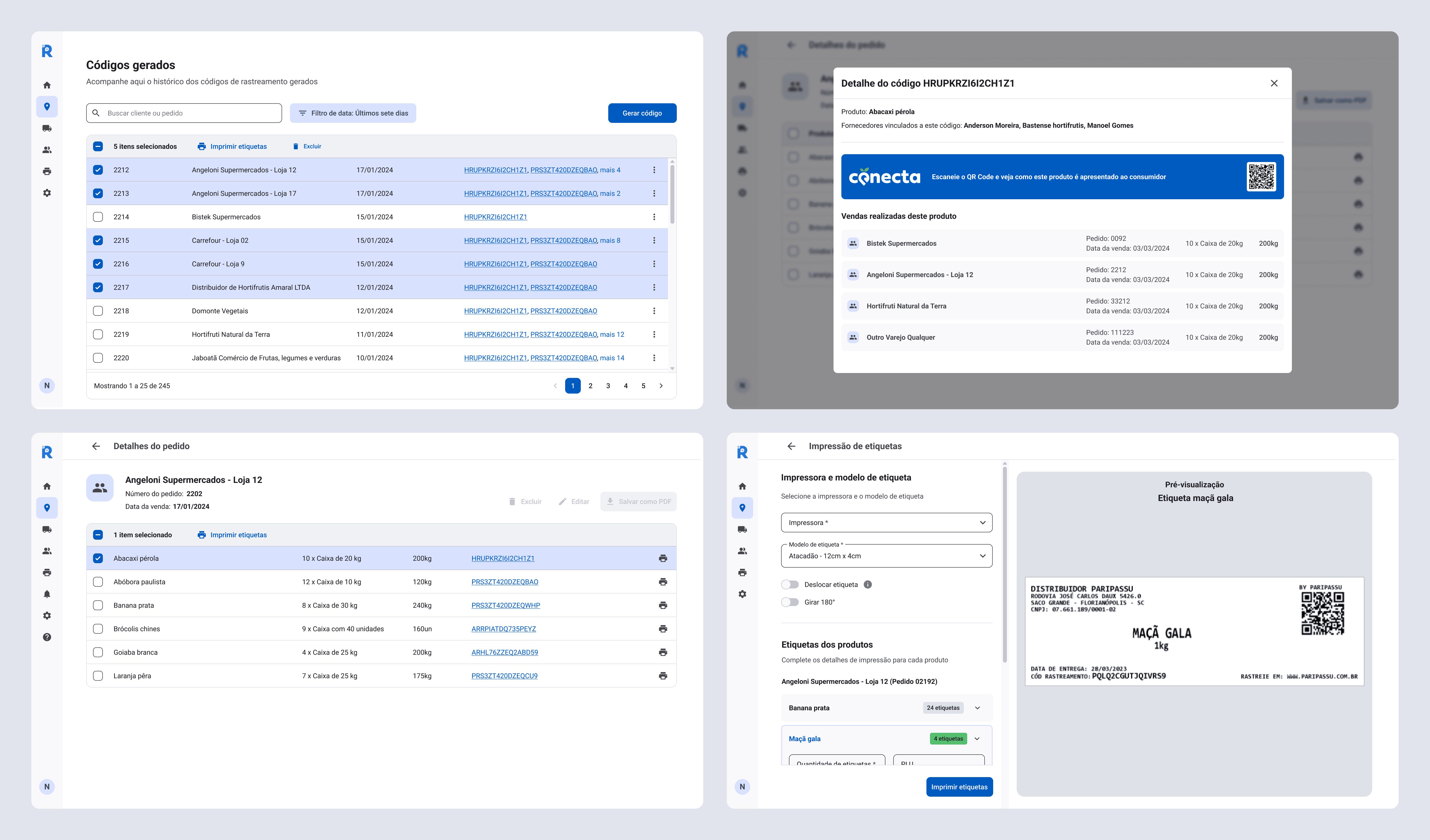
Task: Open the three-dot menu for order 2219
Action: [654, 334]
